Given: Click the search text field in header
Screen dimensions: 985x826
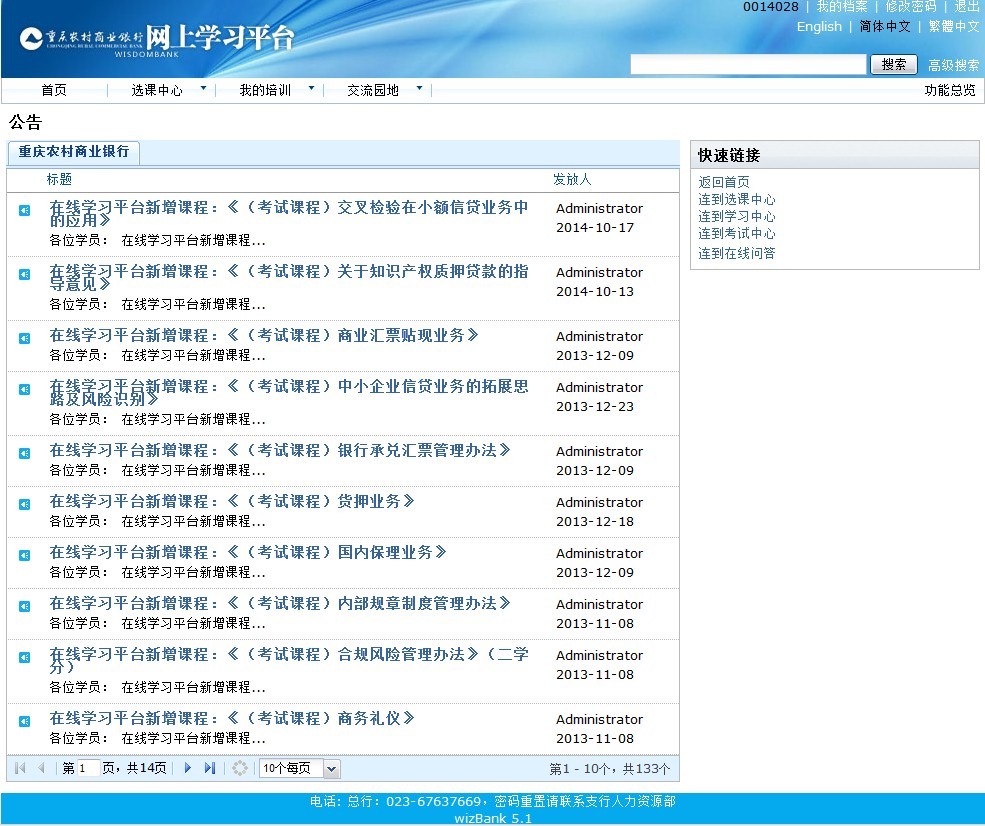Looking at the screenshot, I should coord(748,64).
